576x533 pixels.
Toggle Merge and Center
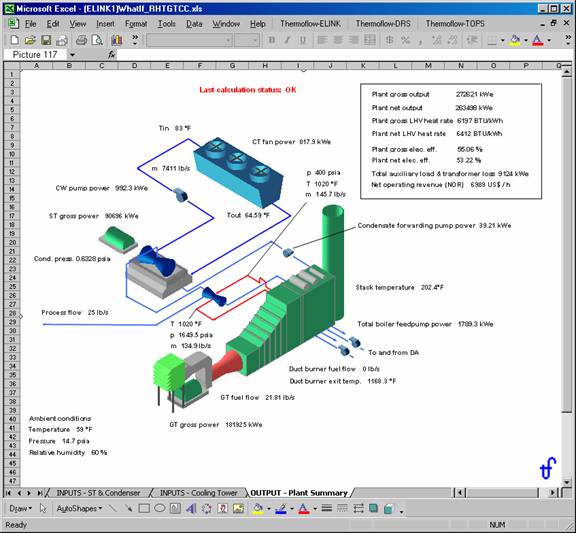[x=370, y=40]
